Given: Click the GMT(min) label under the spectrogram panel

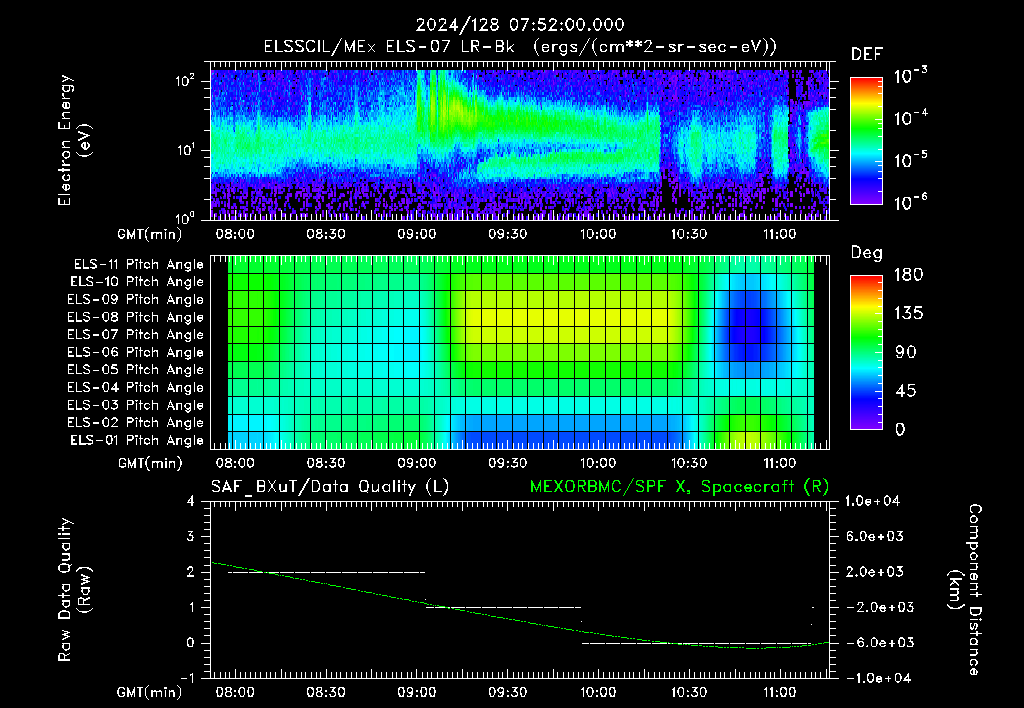Looking at the screenshot, I should (x=150, y=234).
